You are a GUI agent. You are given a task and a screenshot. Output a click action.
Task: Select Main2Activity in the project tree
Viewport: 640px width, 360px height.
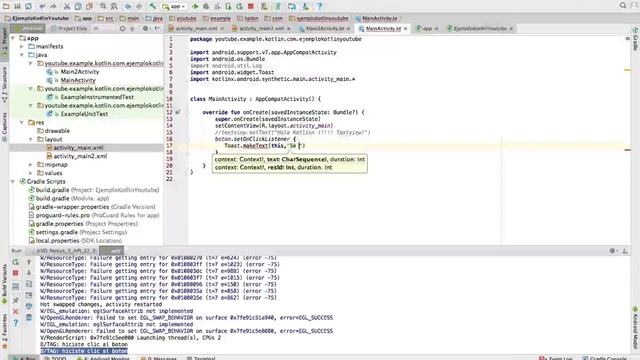point(80,72)
